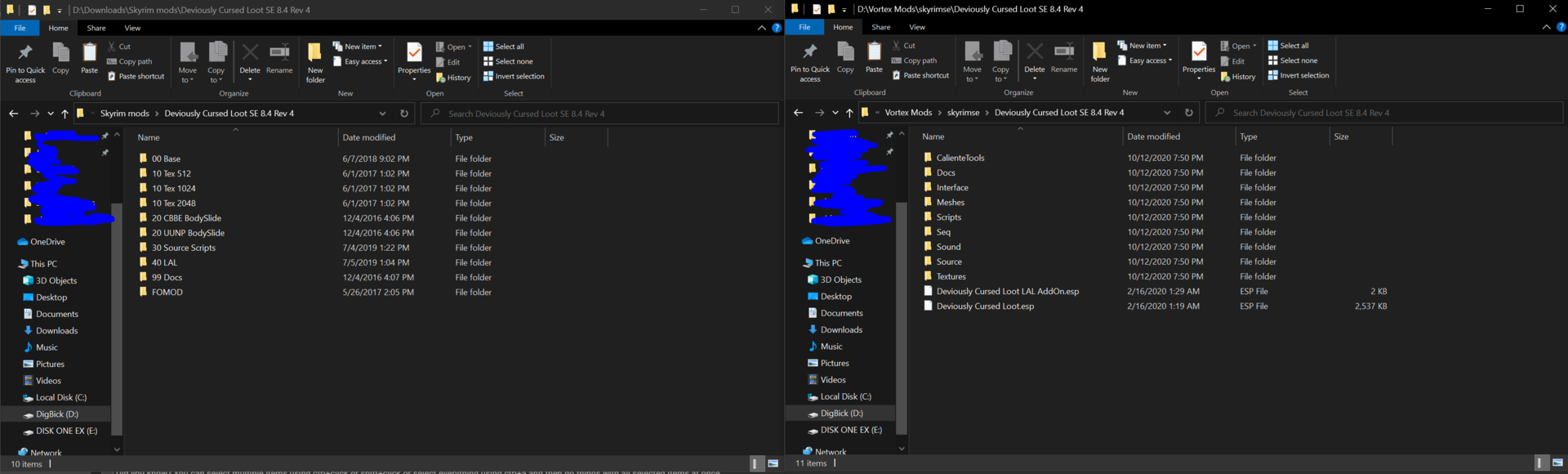Click New folder icon in left window
Viewport: 1568px width, 474px height.
(315, 63)
